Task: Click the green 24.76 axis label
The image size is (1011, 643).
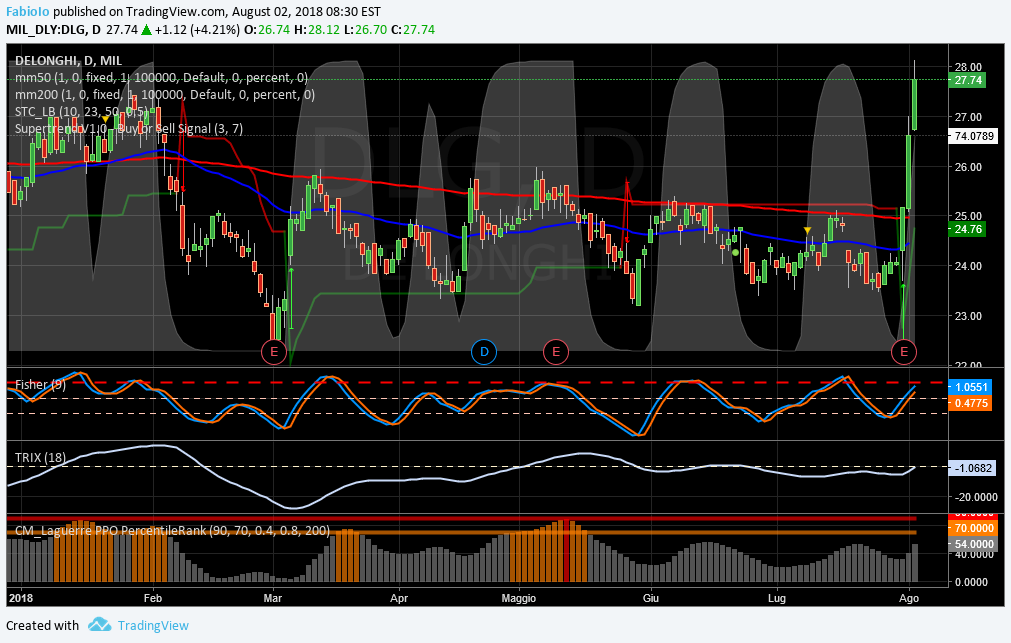Action: coord(968,229)
